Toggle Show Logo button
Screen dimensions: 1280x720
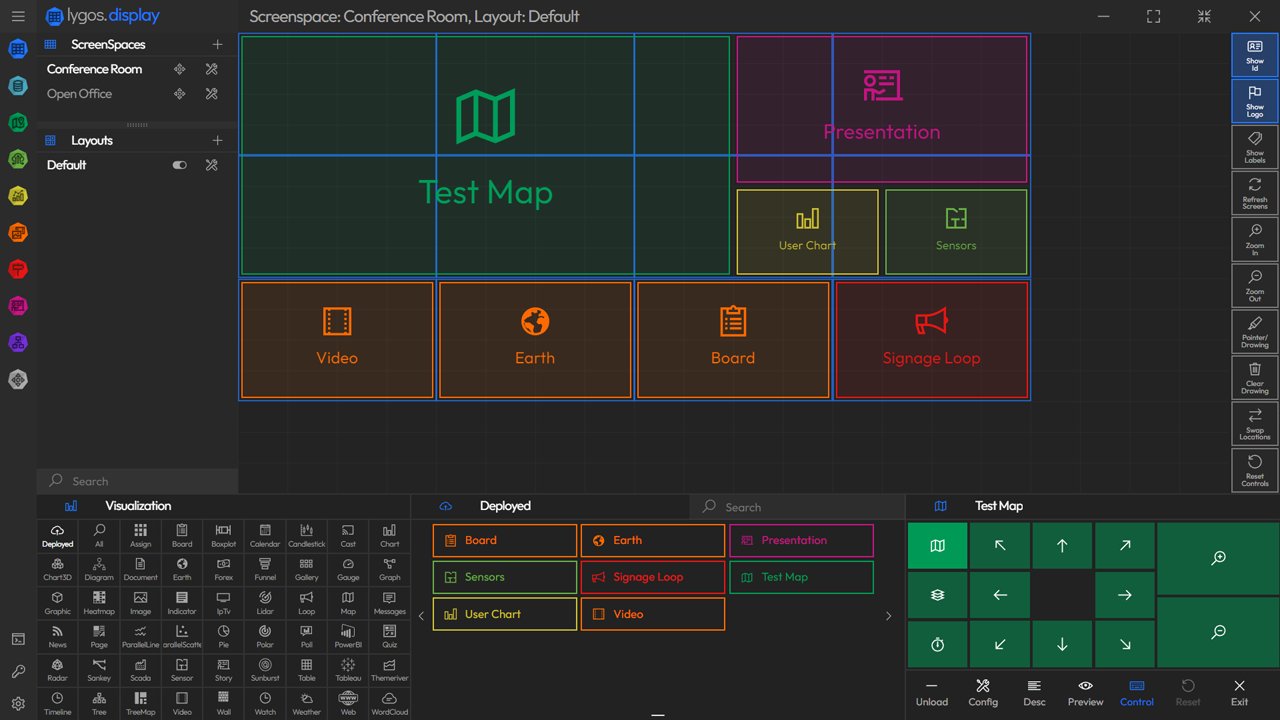(1254, 100)
